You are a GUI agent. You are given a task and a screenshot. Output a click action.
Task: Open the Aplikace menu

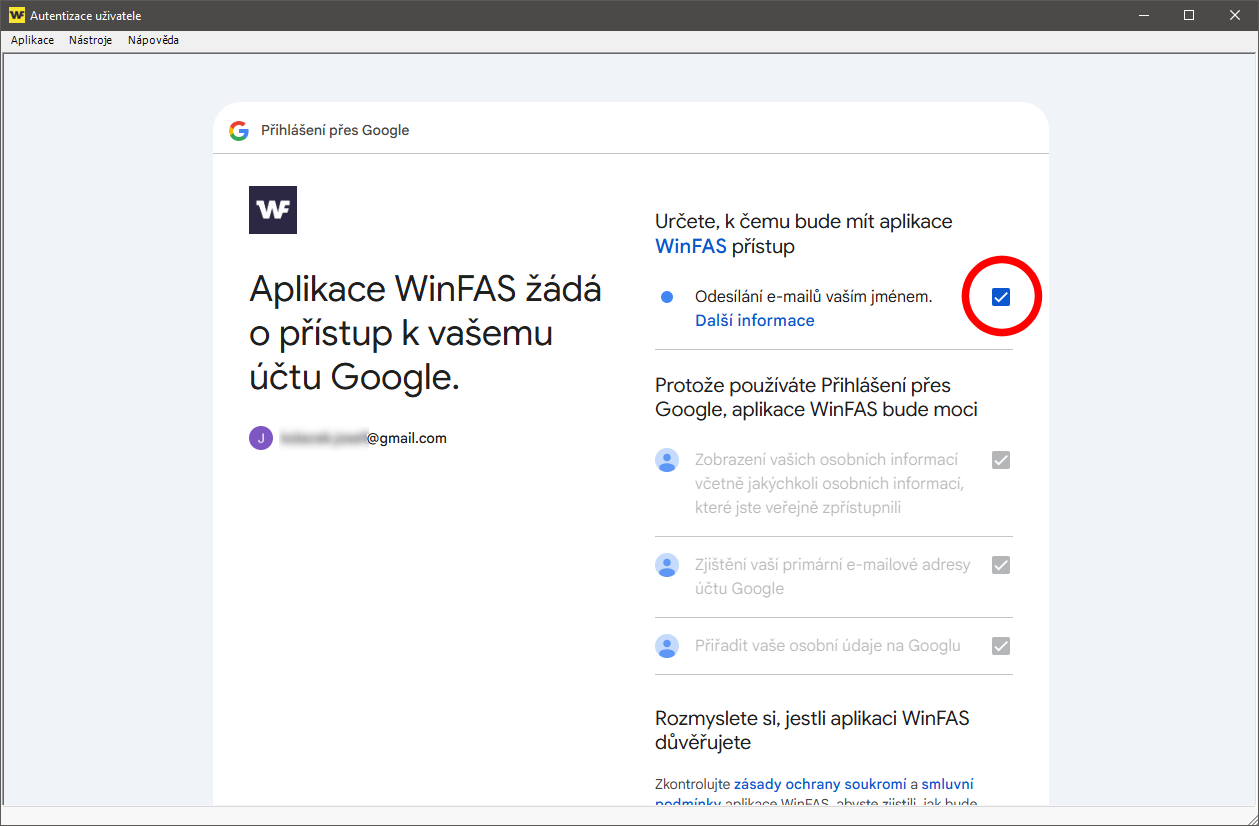[33, 40]
